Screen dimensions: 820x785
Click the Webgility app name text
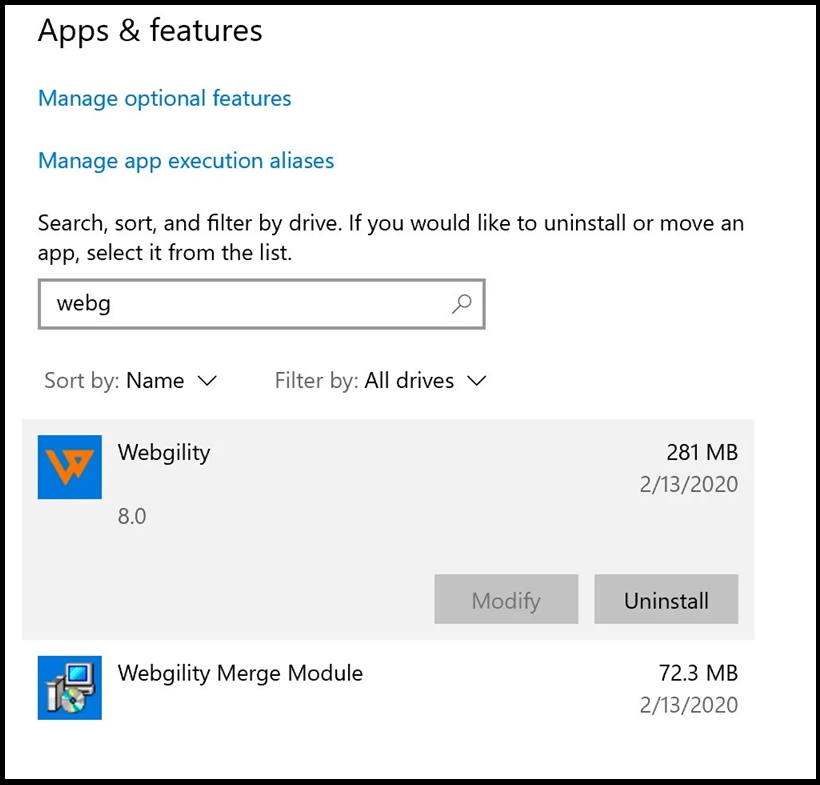click(x=164, y=452)
